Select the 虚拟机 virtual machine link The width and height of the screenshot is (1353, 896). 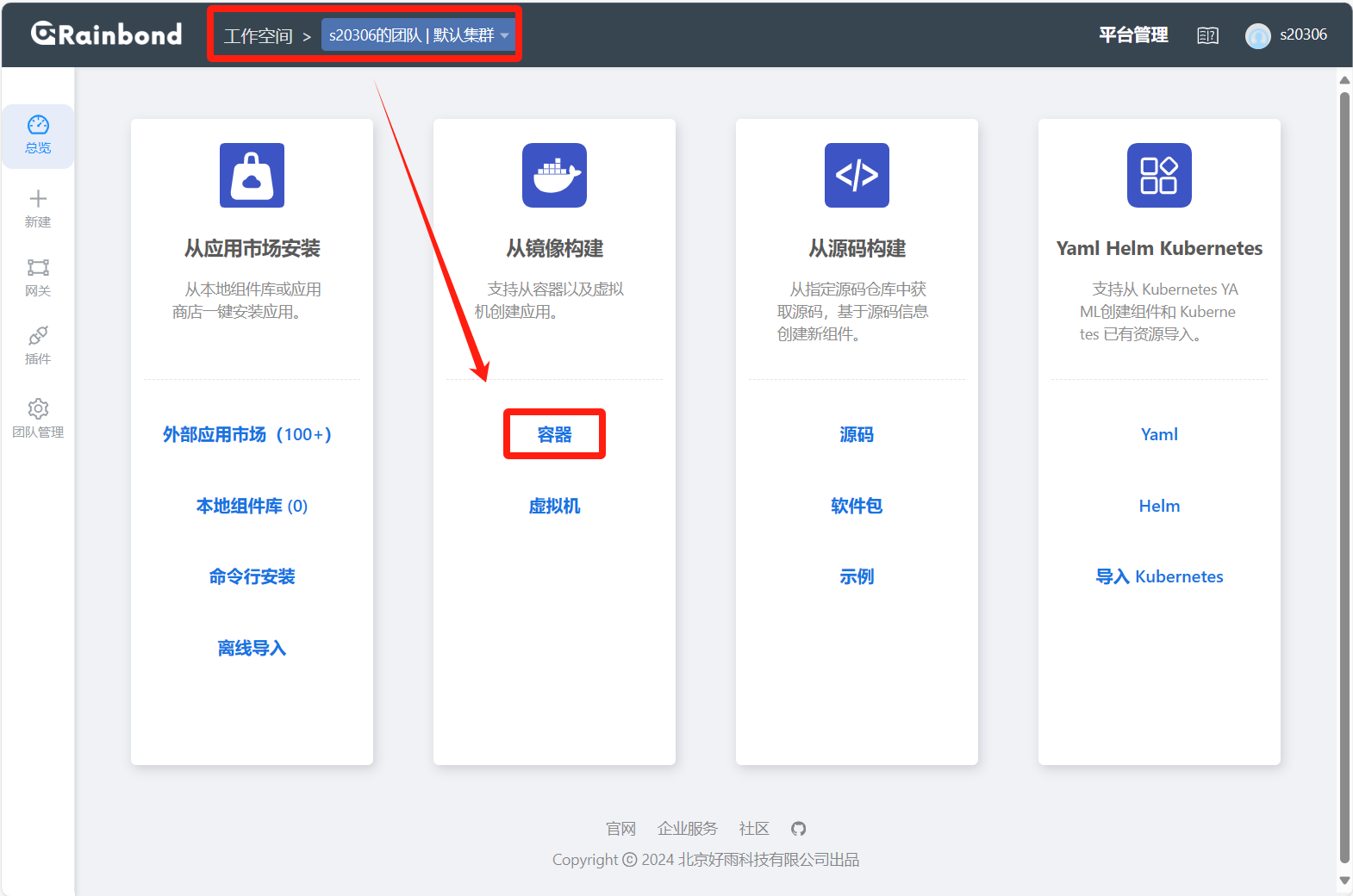pyautogui.click(x=554, y=507)
